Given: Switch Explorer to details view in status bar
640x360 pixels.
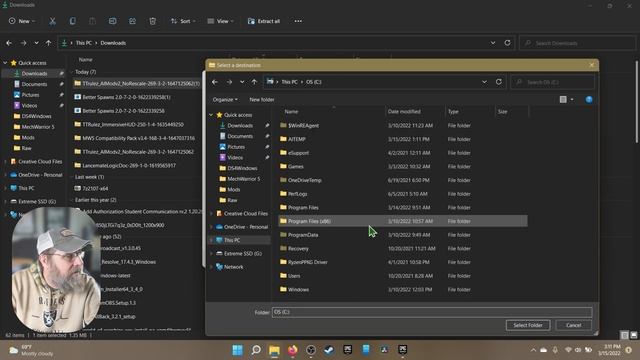Looking at the screenshot, I should [624, 335].
